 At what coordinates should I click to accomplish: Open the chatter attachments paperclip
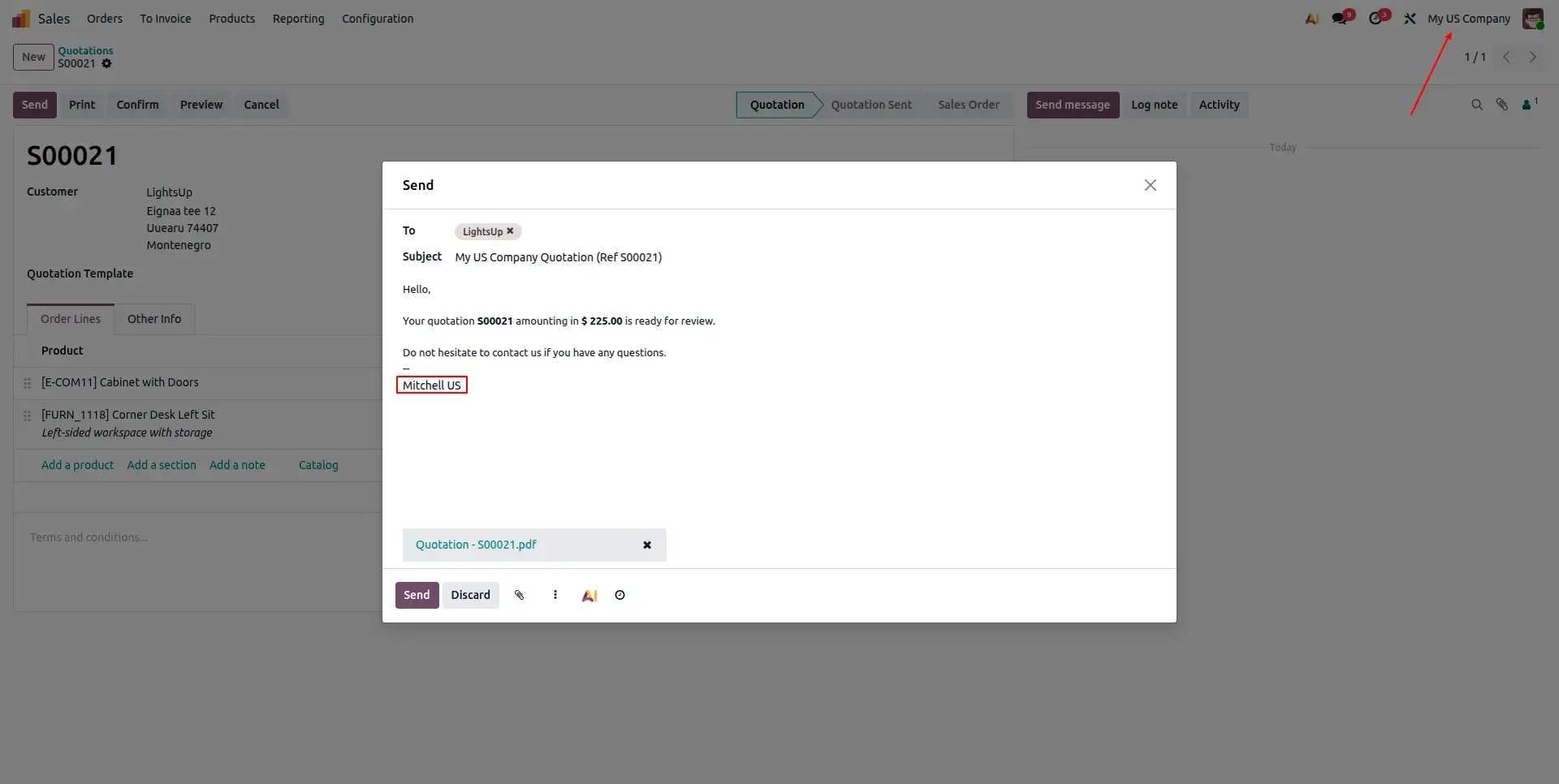pyautogui.click(x=1502, y=105)
